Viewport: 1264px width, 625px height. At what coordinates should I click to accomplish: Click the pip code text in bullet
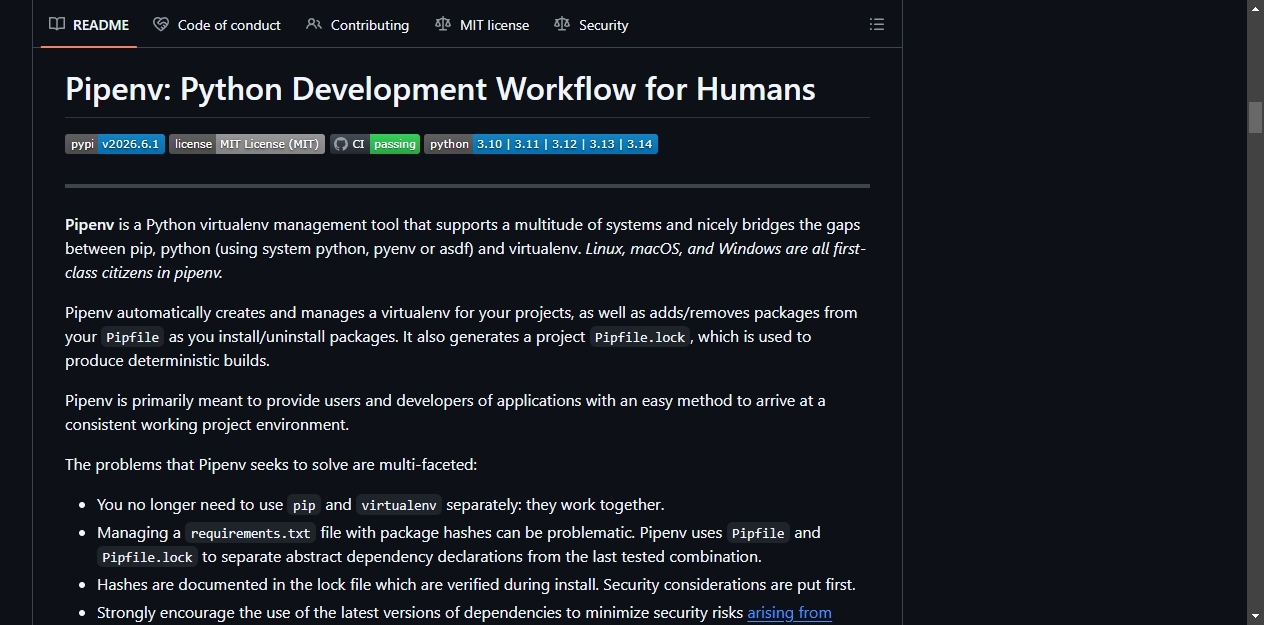pyautogui.click(x=304, y=505)
